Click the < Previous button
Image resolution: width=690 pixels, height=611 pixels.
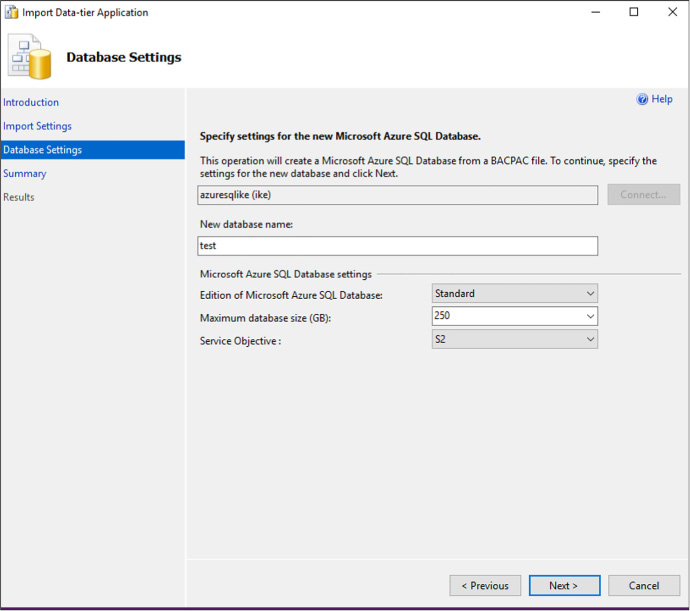click(485, 585)
